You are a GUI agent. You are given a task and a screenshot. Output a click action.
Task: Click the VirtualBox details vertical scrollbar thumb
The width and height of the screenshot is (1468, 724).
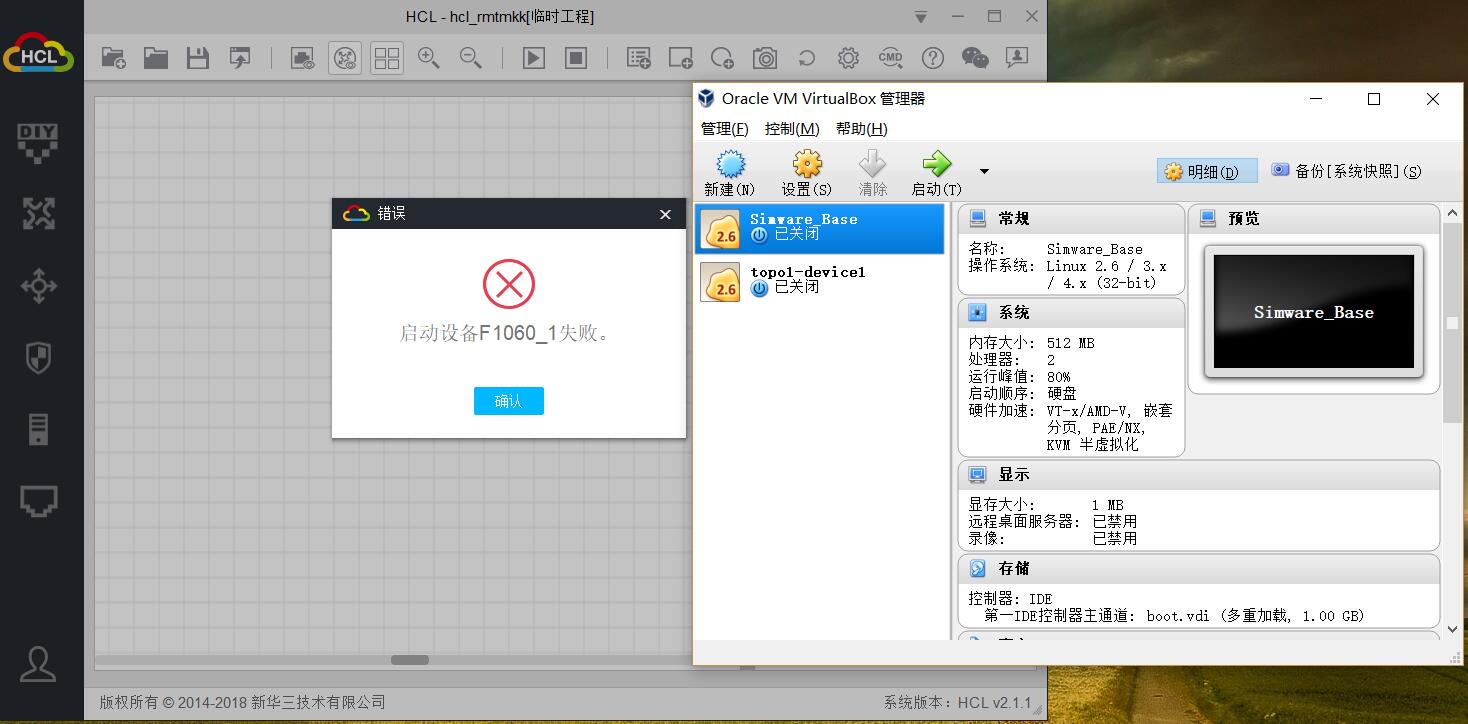point(1452,323)
